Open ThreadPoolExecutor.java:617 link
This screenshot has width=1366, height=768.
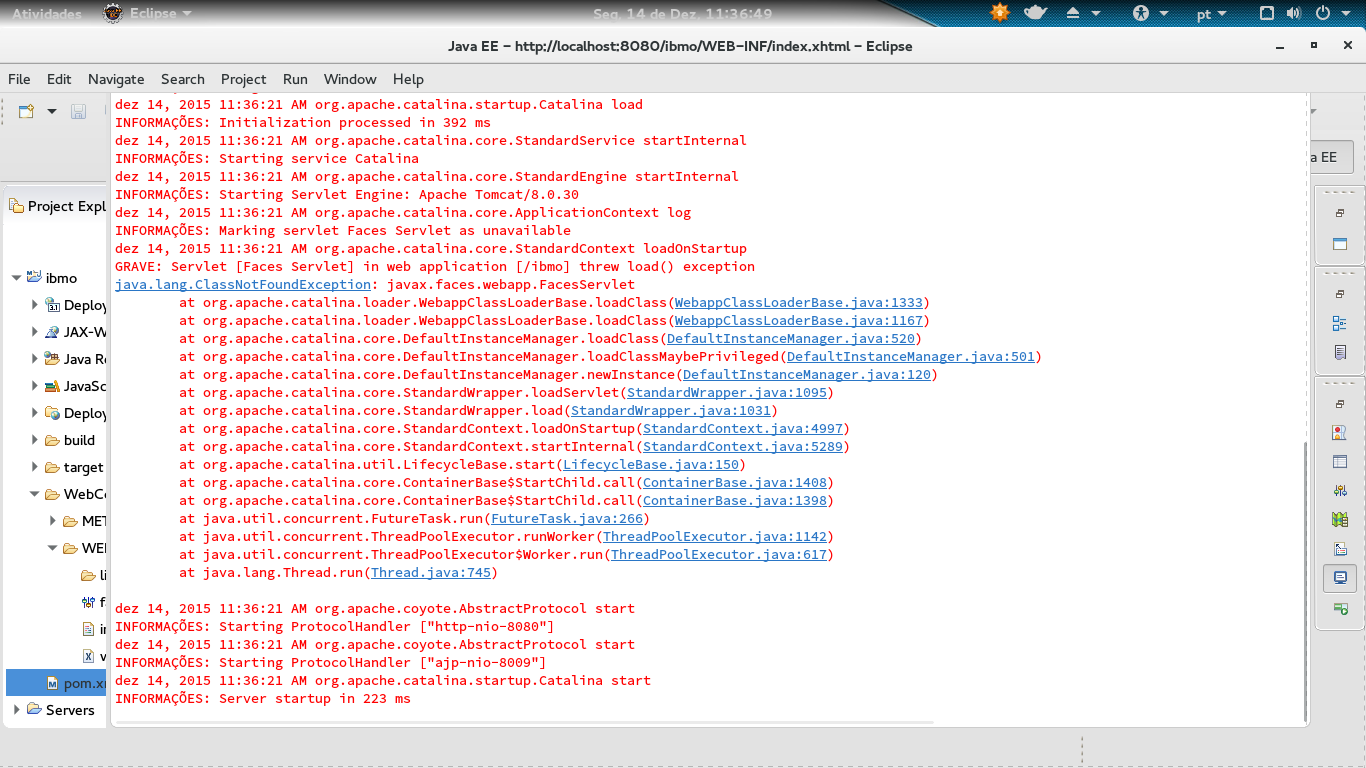tap(719, 554)
